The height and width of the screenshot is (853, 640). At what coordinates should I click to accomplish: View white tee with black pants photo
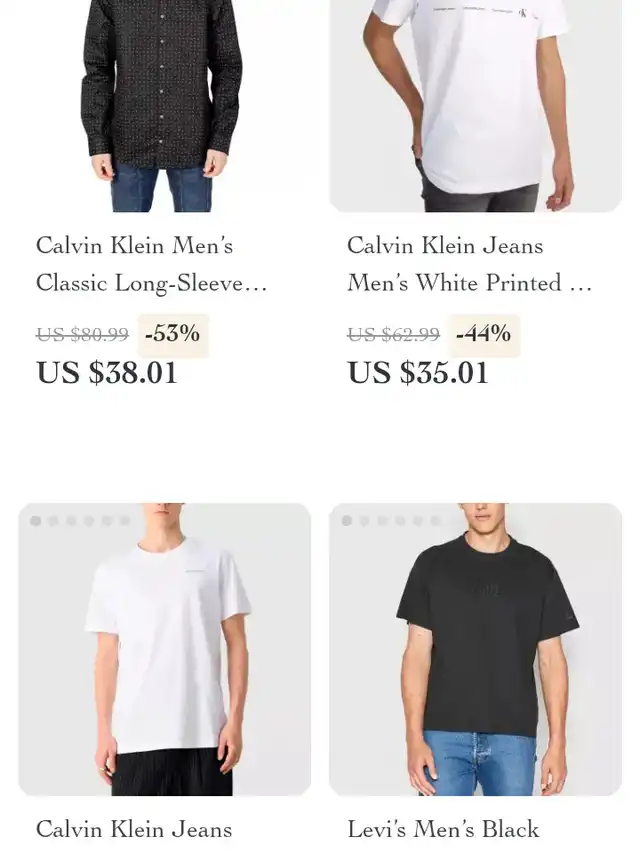tap(164, 650)
